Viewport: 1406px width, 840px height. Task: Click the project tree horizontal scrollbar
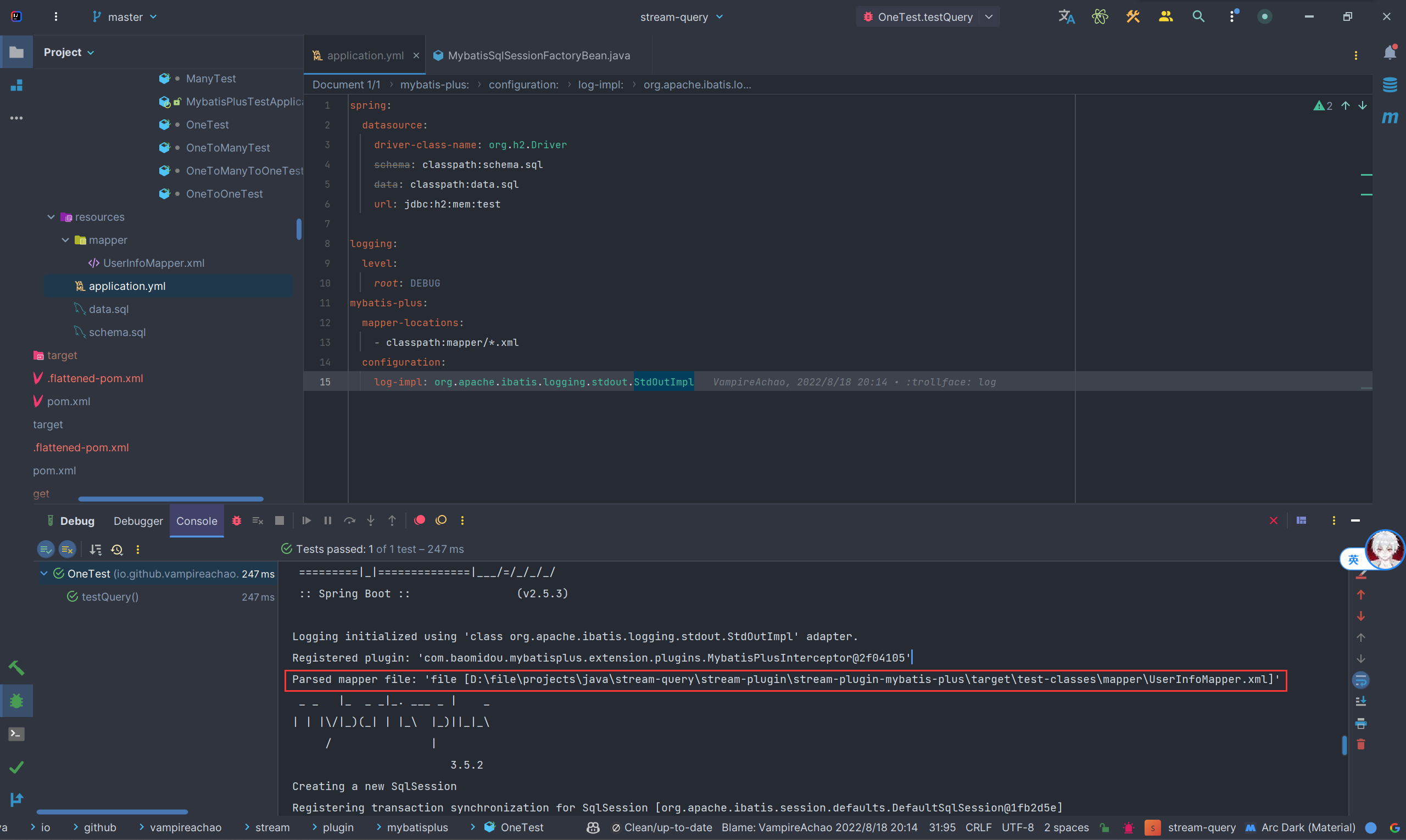coord(170,499)
